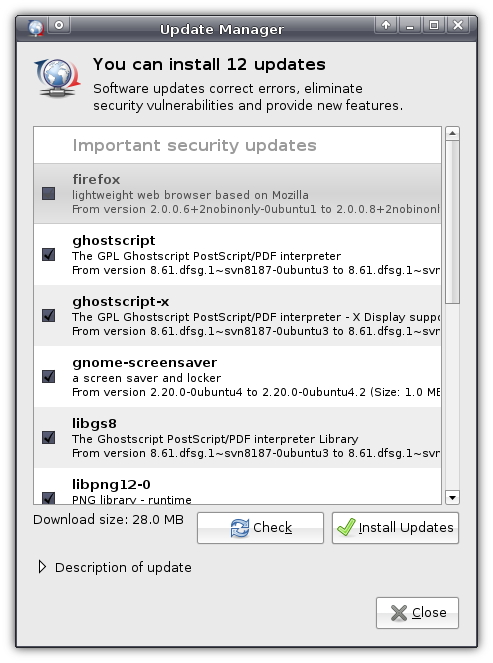The image size is (493, 663).
Task: Click the scroll down arrow of updates list
Action: pyautogui.click(x=452, y=497)
